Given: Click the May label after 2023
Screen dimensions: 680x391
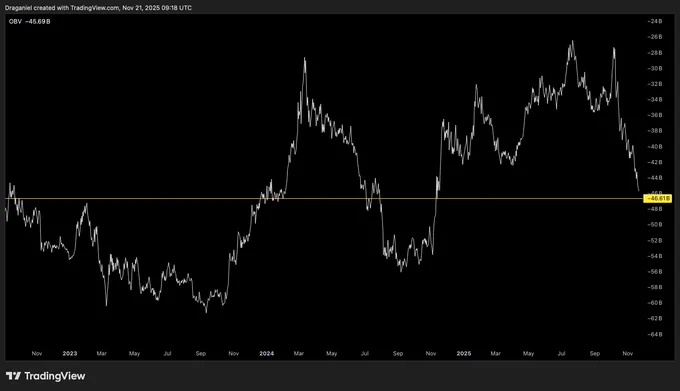Looking at the screenshot, I should (x=134, y=353).
